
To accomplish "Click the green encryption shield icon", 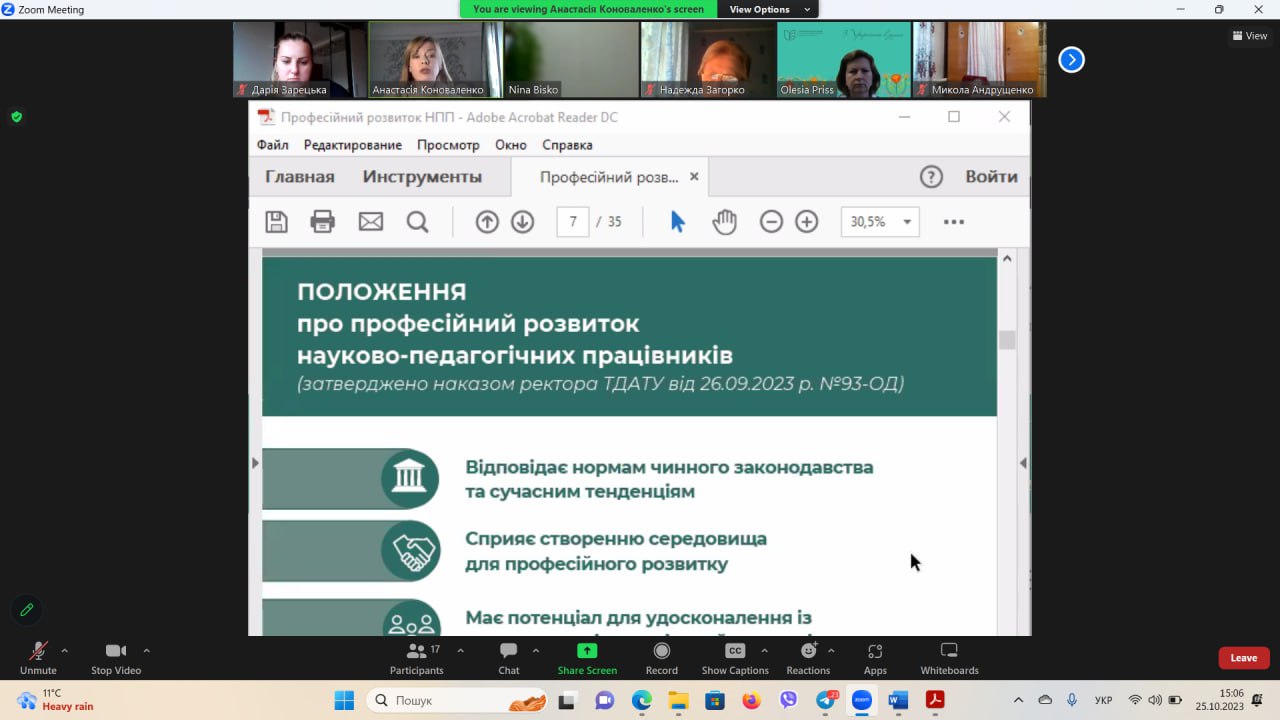I will click(16, 117).
